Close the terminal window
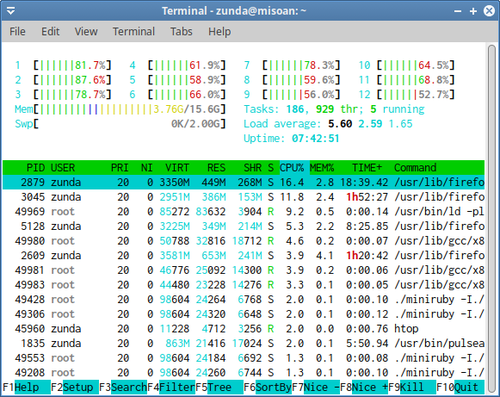 tap(489, 11)
